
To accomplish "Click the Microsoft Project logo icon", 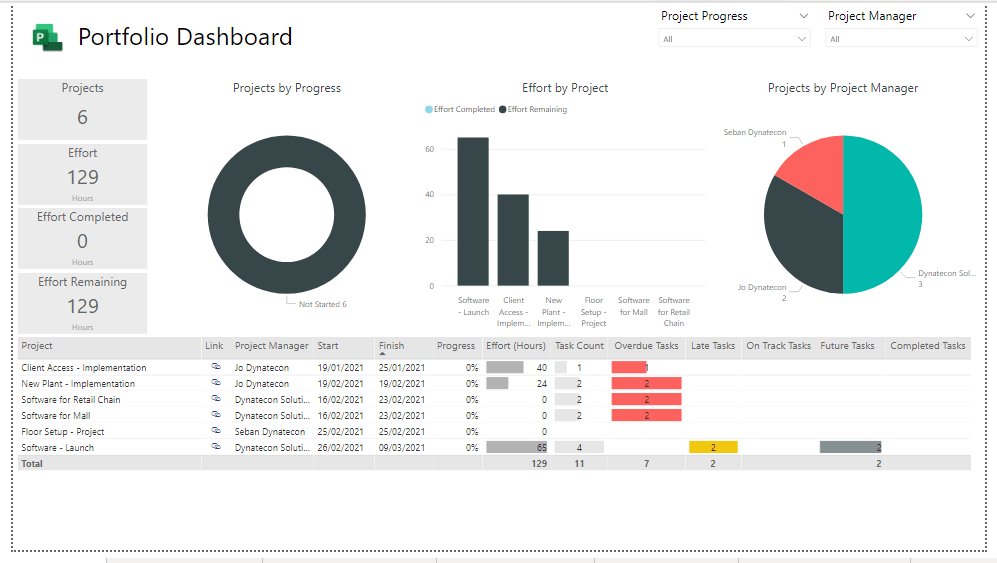I will coord(47,38).
